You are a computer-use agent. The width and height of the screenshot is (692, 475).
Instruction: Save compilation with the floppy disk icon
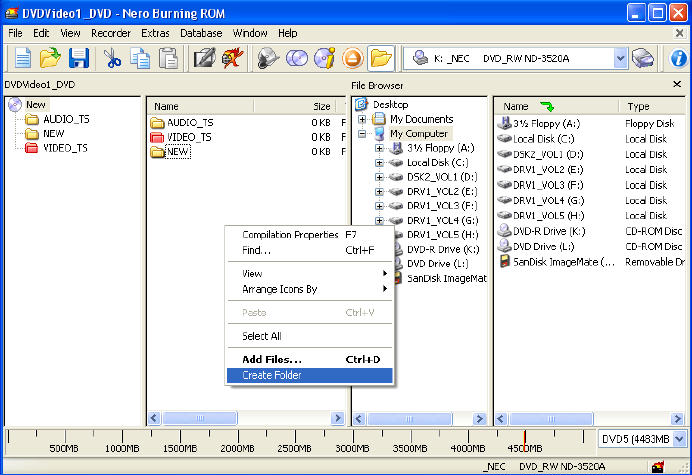pyautogui.click(x=79, y=58)
